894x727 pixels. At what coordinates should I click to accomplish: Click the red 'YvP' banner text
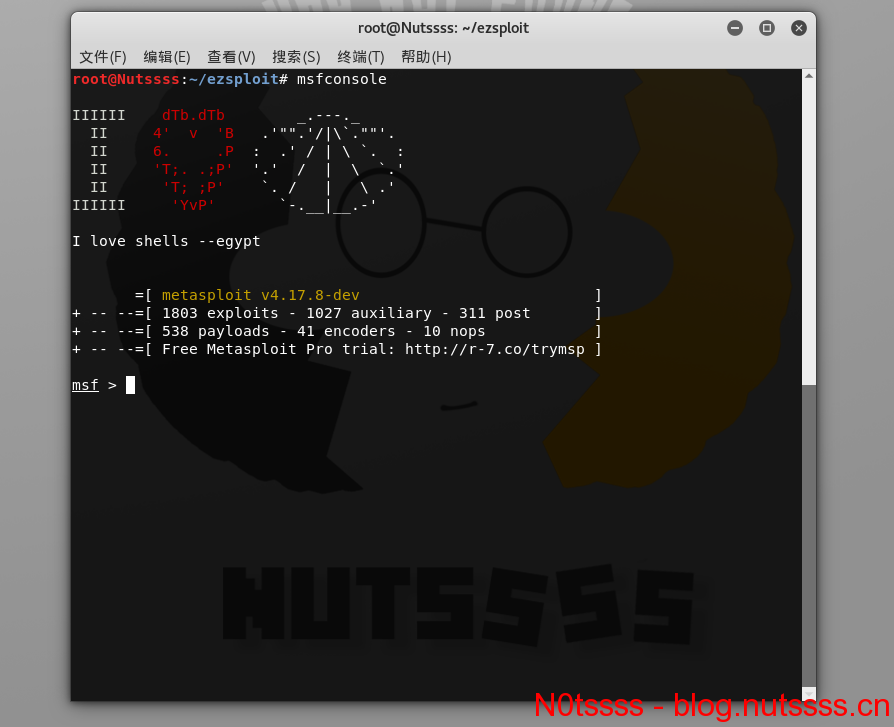tap(193, 205)
